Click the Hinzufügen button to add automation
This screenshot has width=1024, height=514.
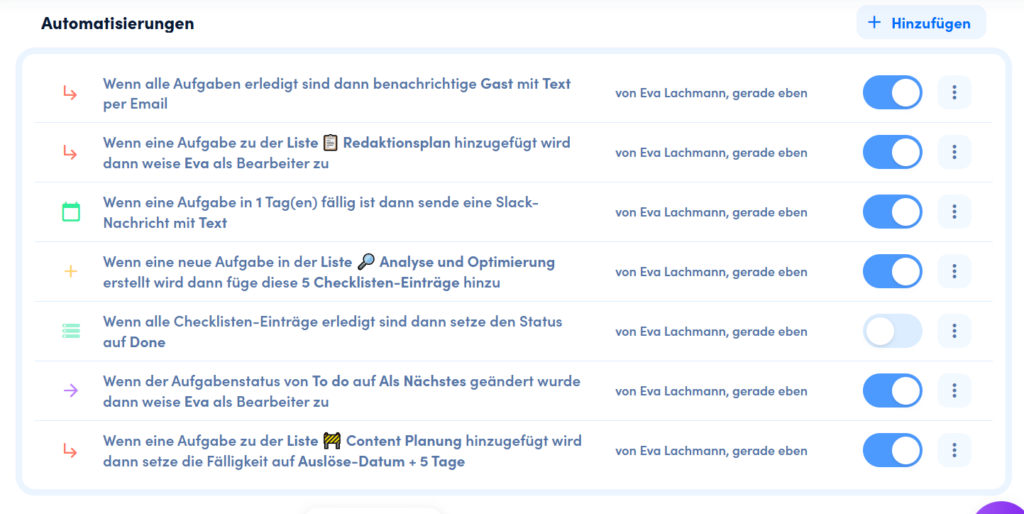coord(921,23)
